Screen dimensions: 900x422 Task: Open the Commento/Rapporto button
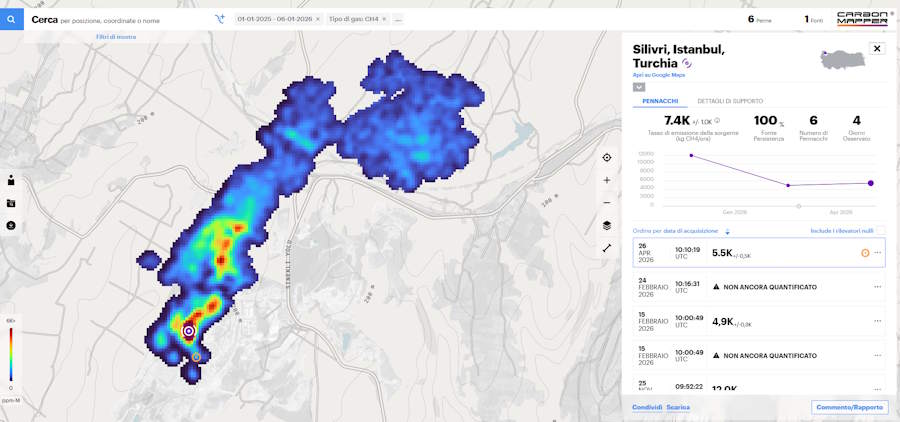tap(849, 407)
